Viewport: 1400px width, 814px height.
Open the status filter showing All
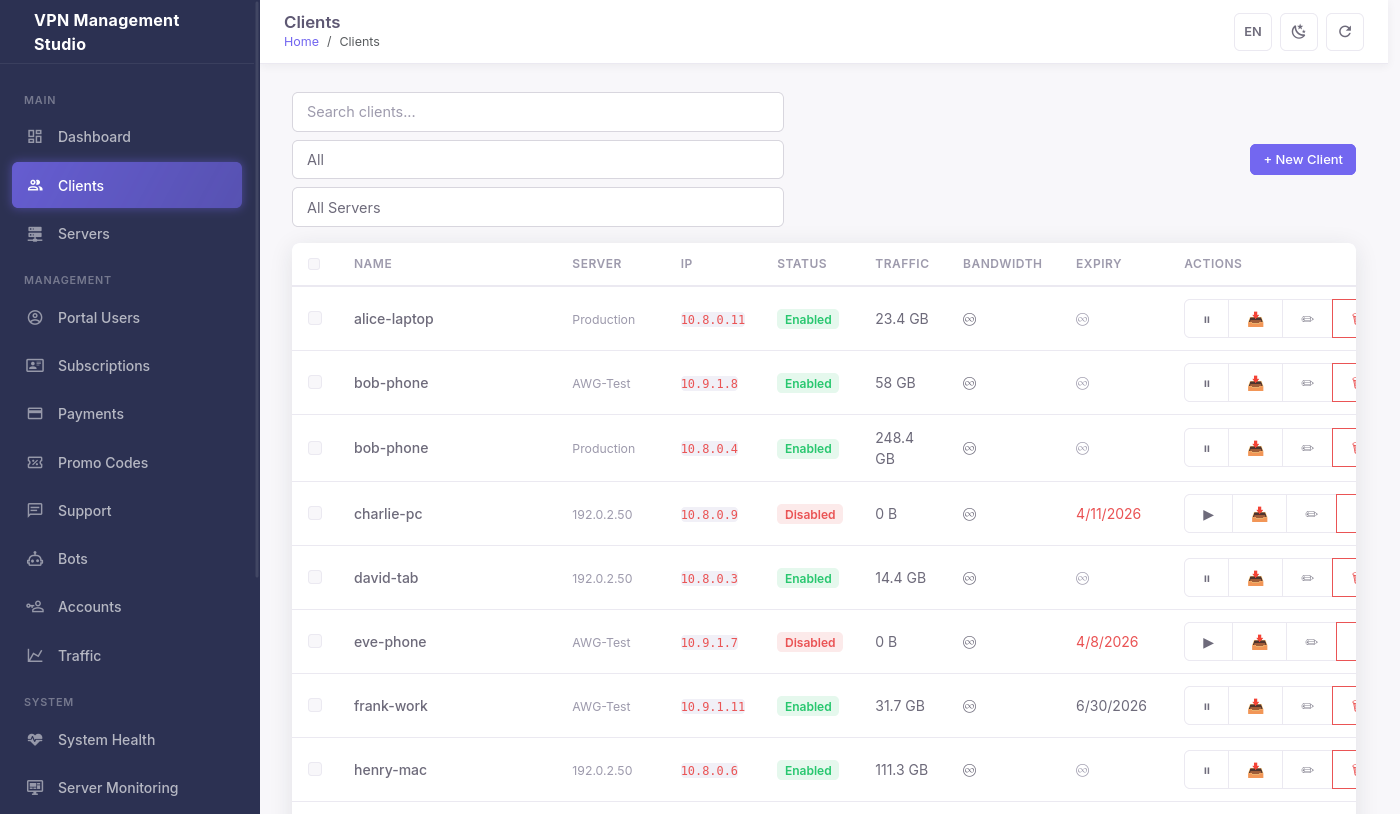[537, 159]
